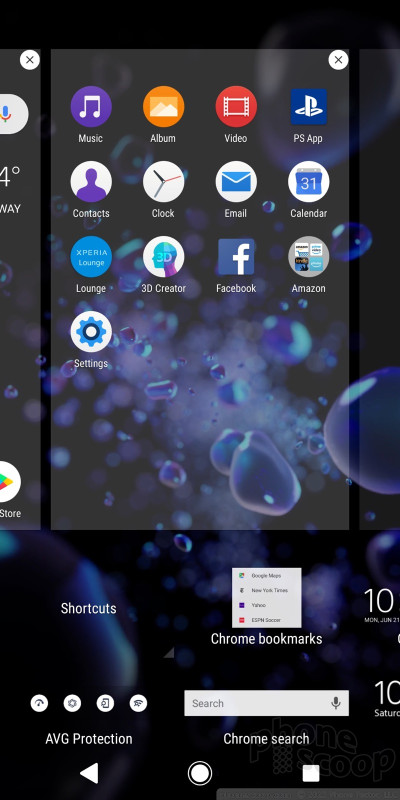
Task: Choose the Chrome bookmarks widget thumbnail
Action: pyautogui.click(x=266, y=598)
